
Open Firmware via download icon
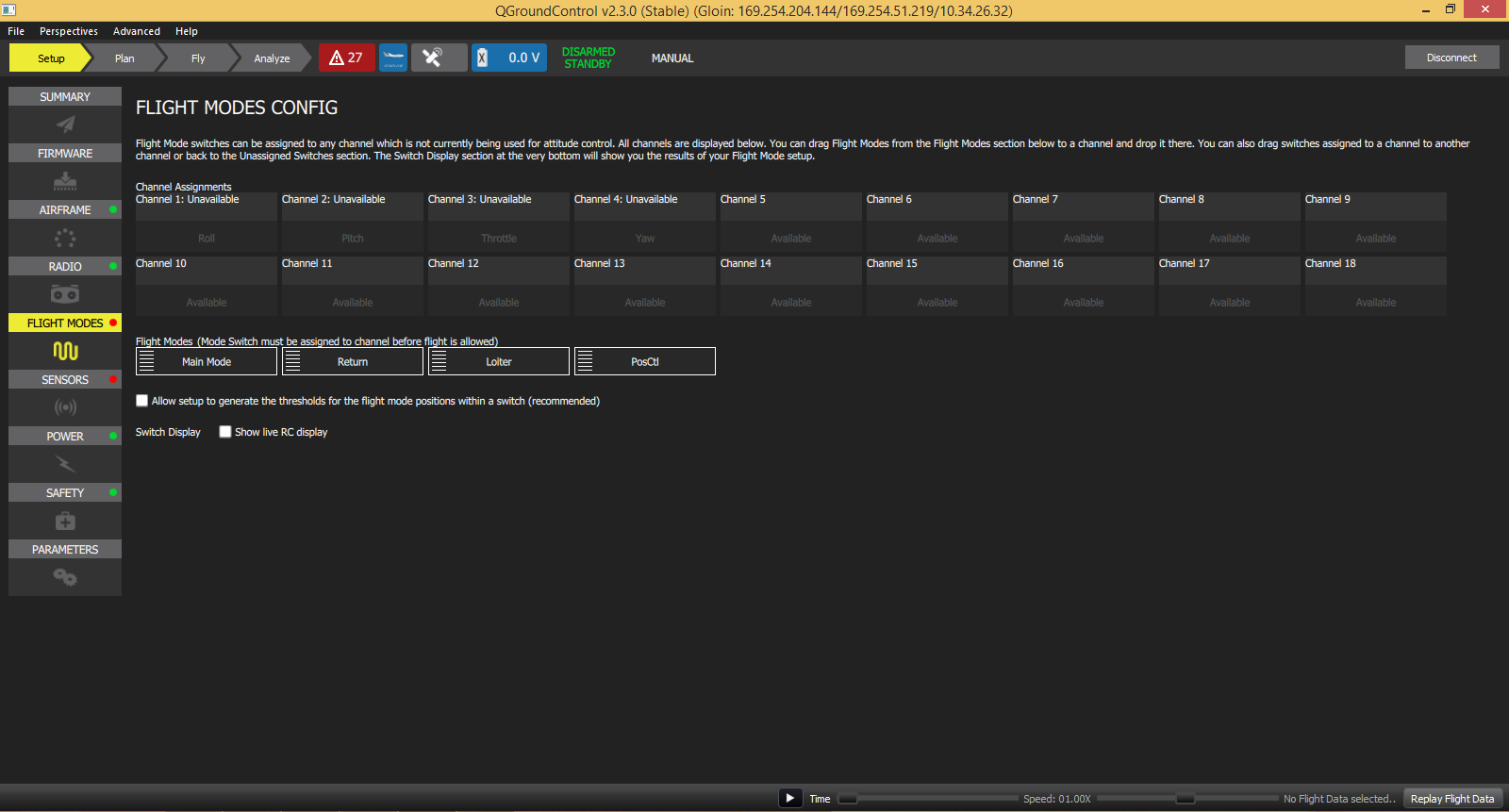(x=65, y=181)
